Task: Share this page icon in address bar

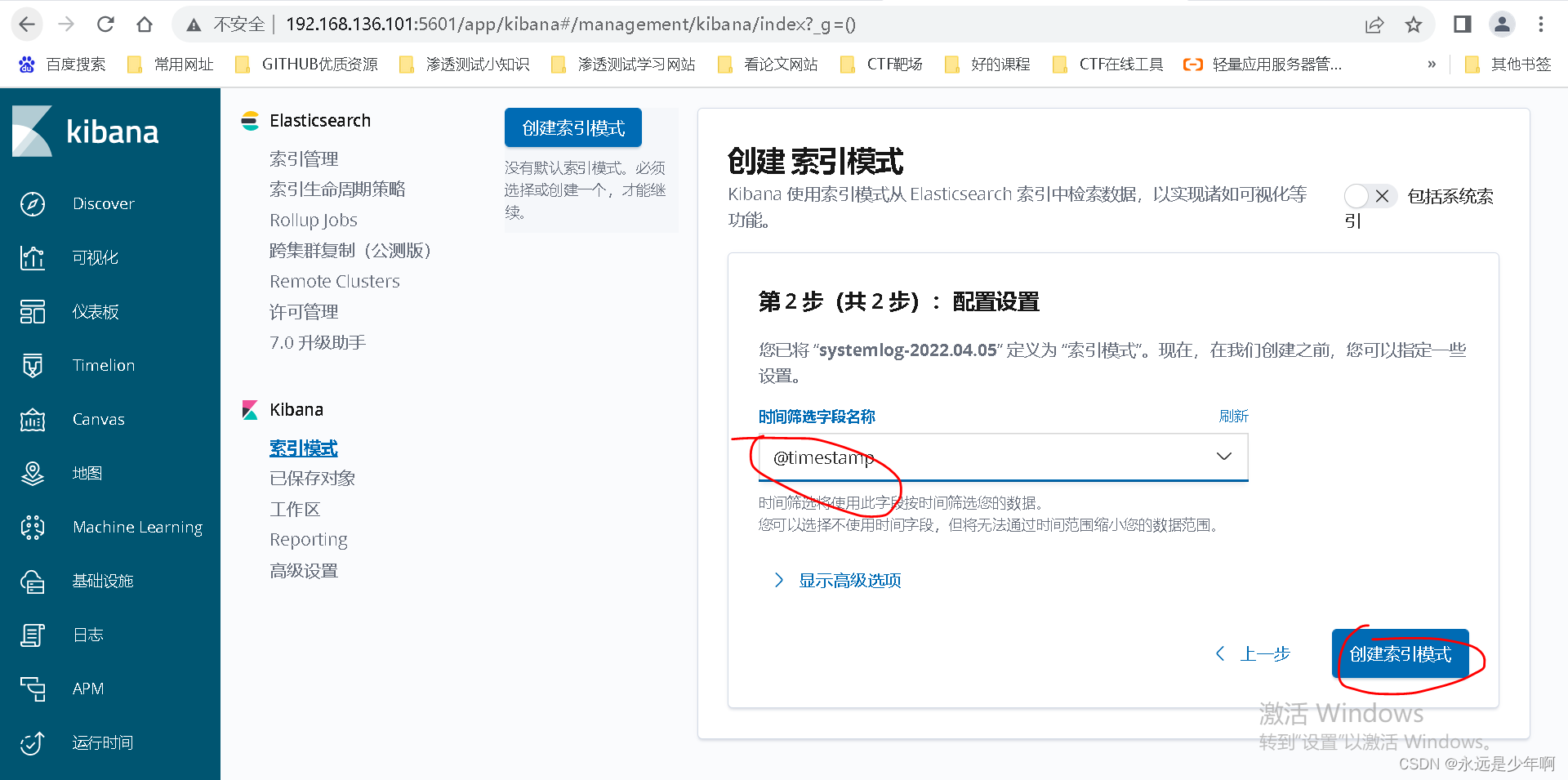Action: point(1374,25)
